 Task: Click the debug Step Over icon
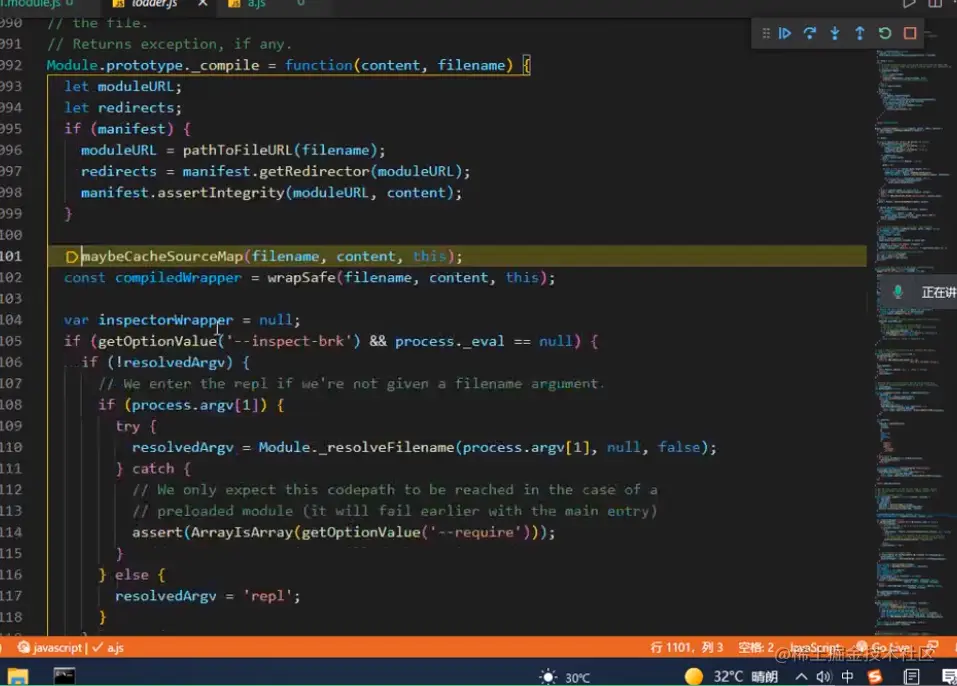tap(810, 33)
